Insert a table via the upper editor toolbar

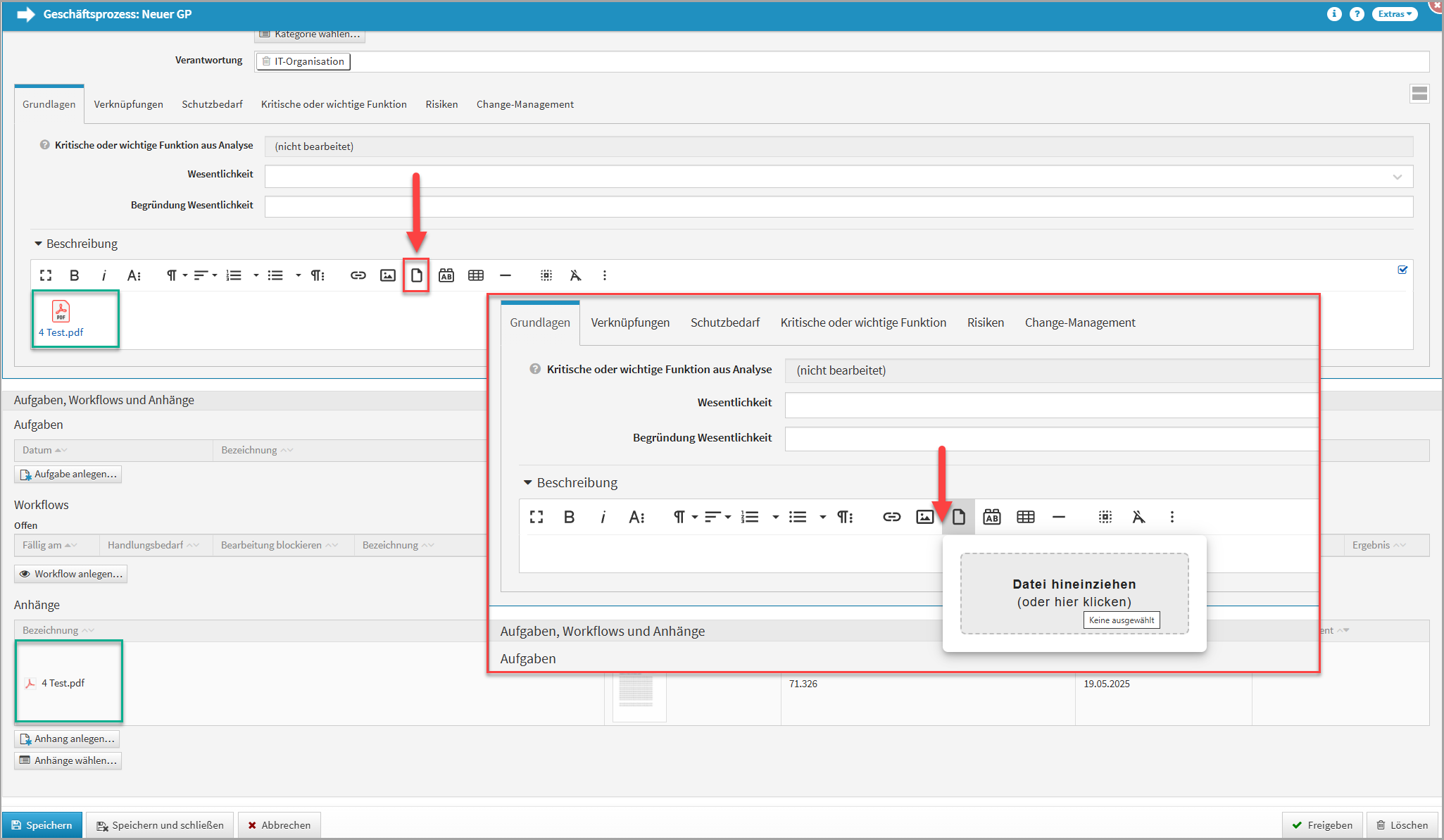(476, 275)
